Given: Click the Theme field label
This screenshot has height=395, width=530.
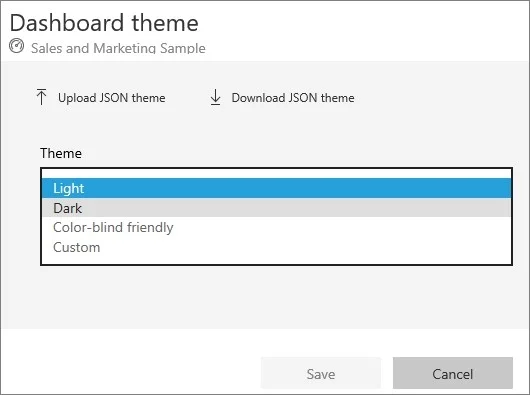Looking at the screenshot, I should [61, 153].
